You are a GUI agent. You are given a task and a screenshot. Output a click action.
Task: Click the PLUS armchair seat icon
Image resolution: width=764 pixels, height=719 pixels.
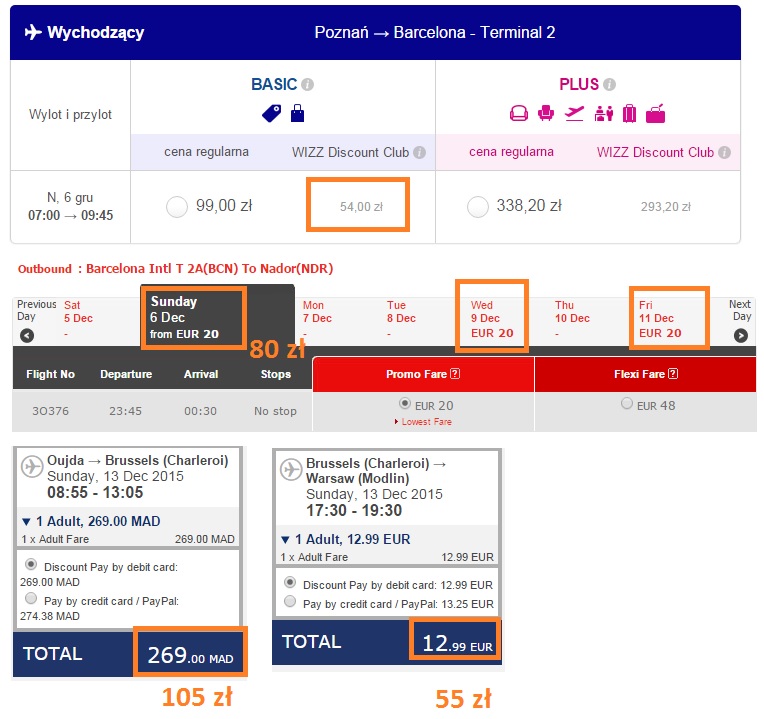point(546,114)
